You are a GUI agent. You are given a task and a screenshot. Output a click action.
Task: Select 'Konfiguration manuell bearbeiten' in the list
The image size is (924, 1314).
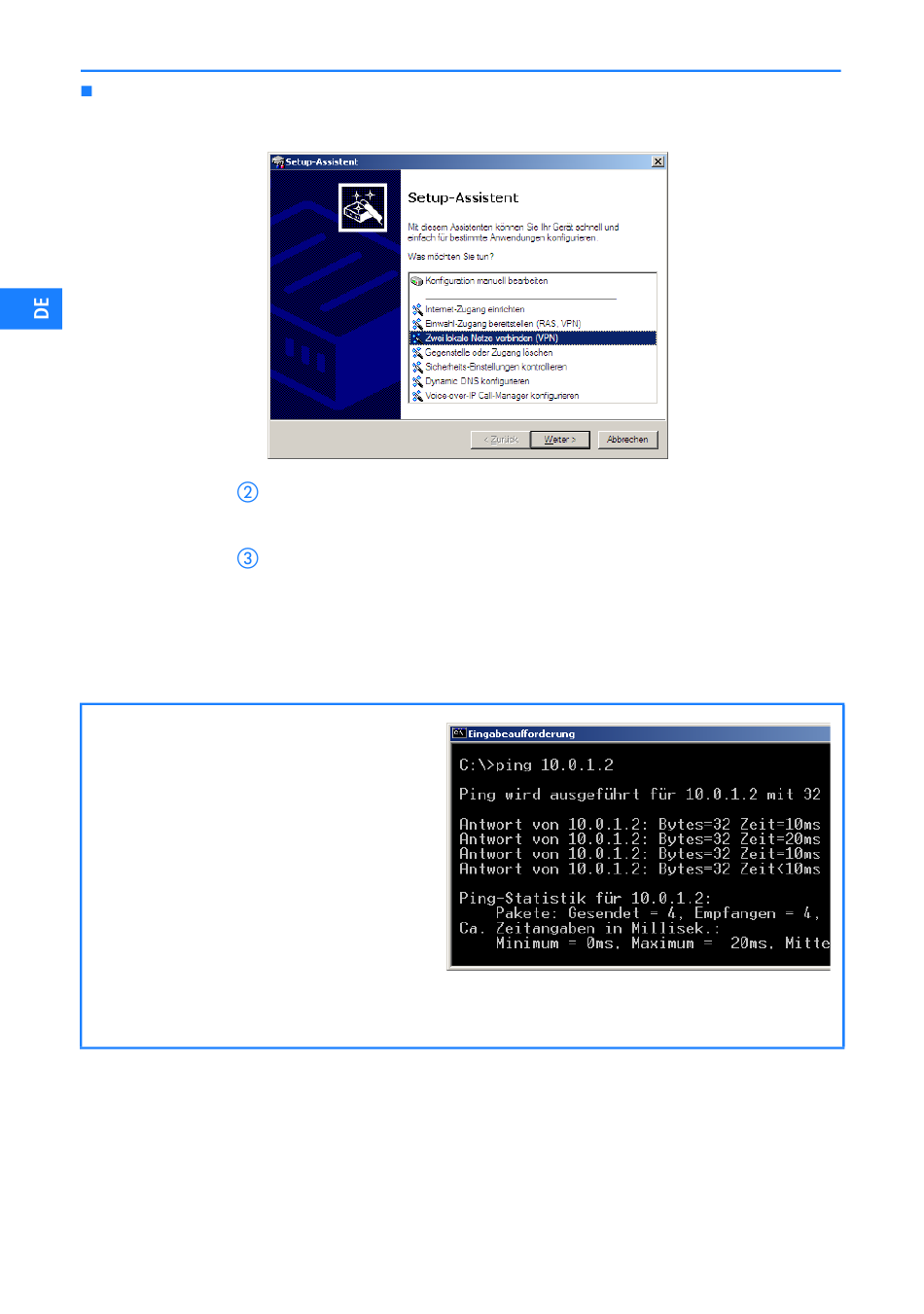click(x=486, y=281)
